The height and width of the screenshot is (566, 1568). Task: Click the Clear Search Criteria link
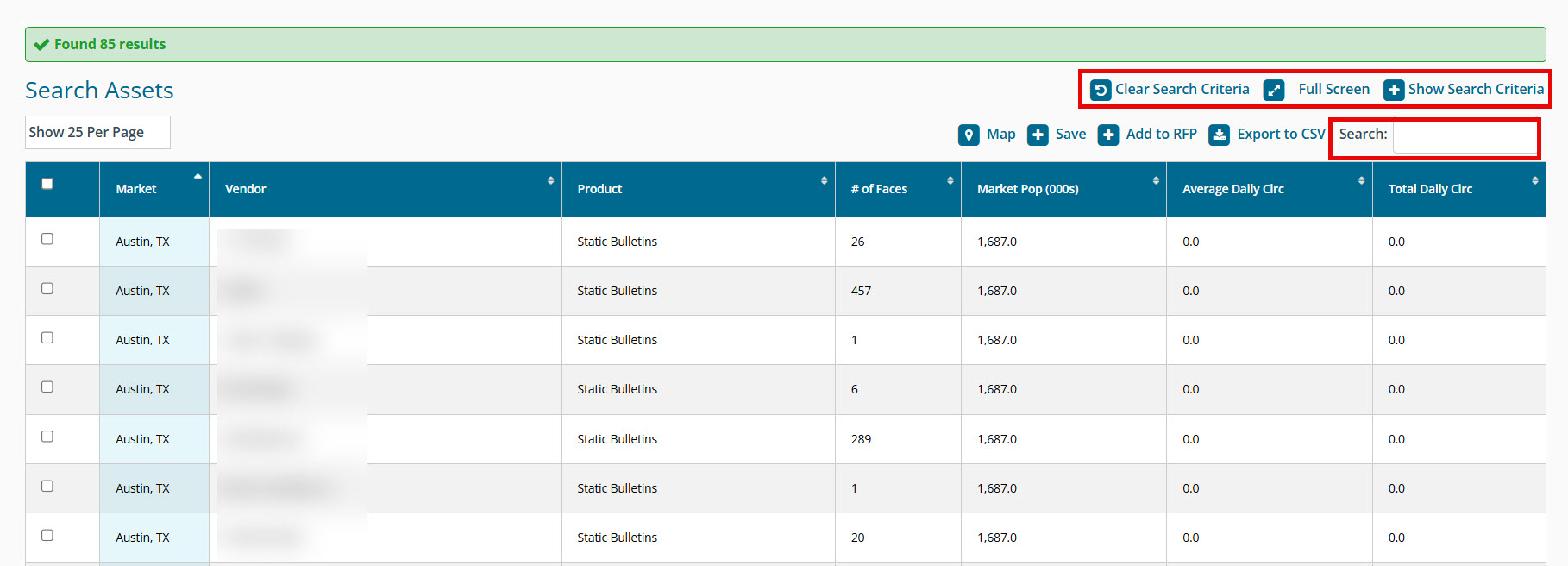[1181, 90]
